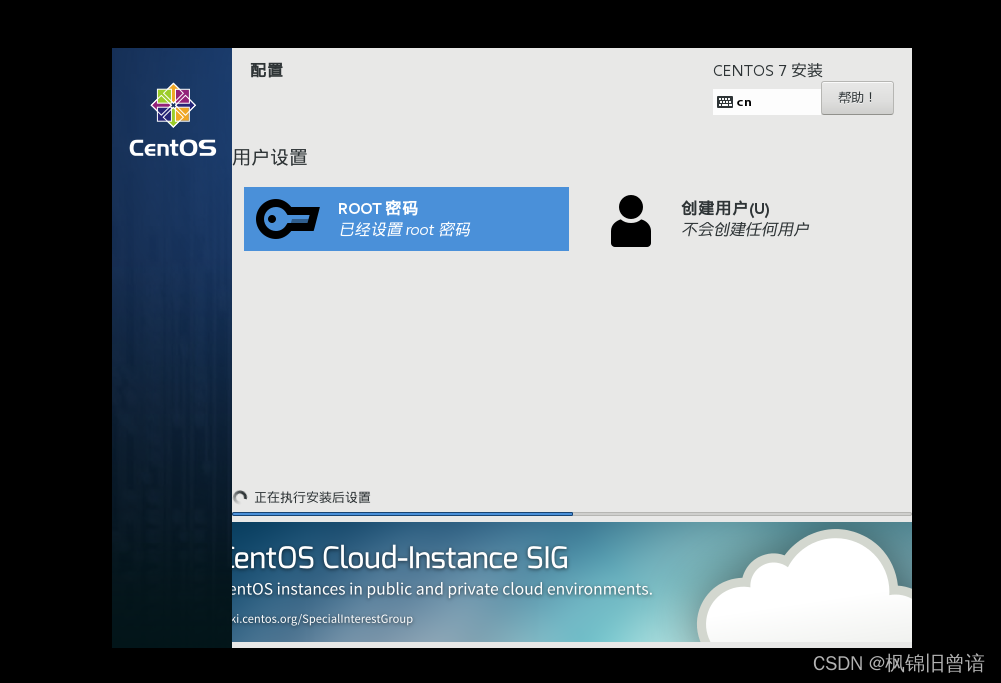
Task: Click the user silhouette icon for 创建用户
Action: (x=630, y=220)
